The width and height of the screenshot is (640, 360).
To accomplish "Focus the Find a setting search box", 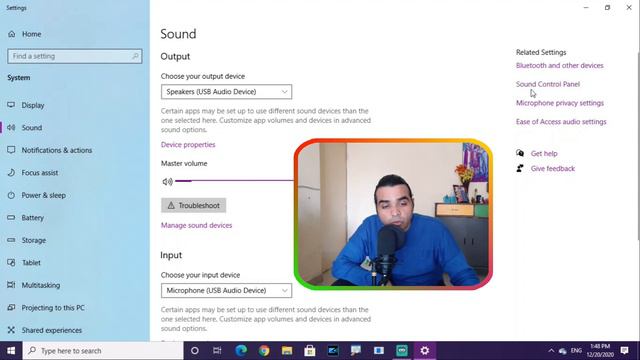I will (x=75, y=56).
